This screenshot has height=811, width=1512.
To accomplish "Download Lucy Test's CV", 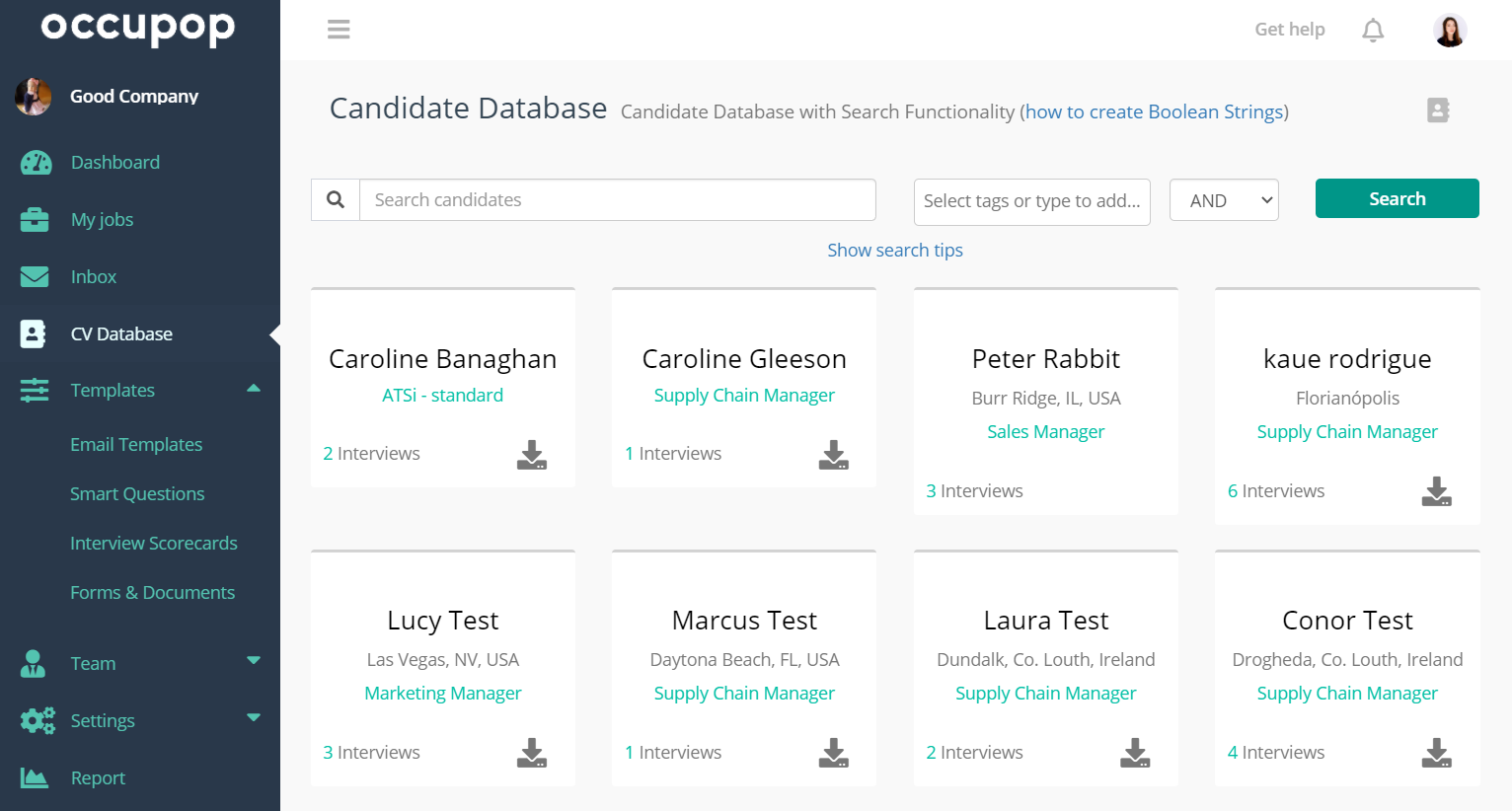I will pos(532,753).
